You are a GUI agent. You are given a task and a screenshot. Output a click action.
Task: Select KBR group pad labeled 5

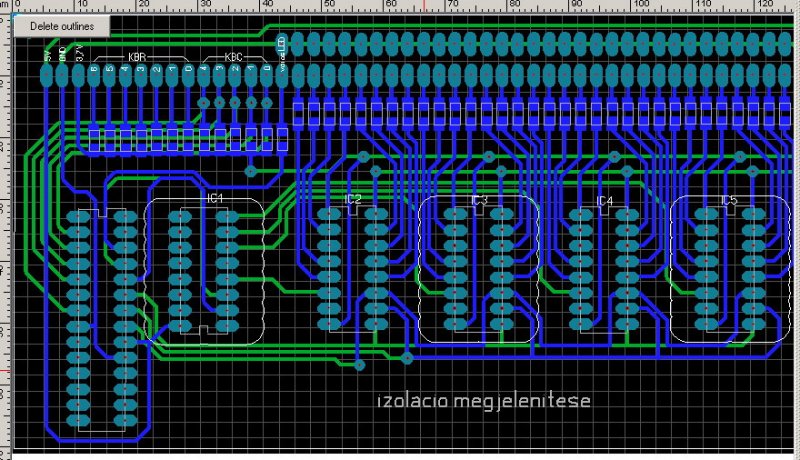point(109,75)
